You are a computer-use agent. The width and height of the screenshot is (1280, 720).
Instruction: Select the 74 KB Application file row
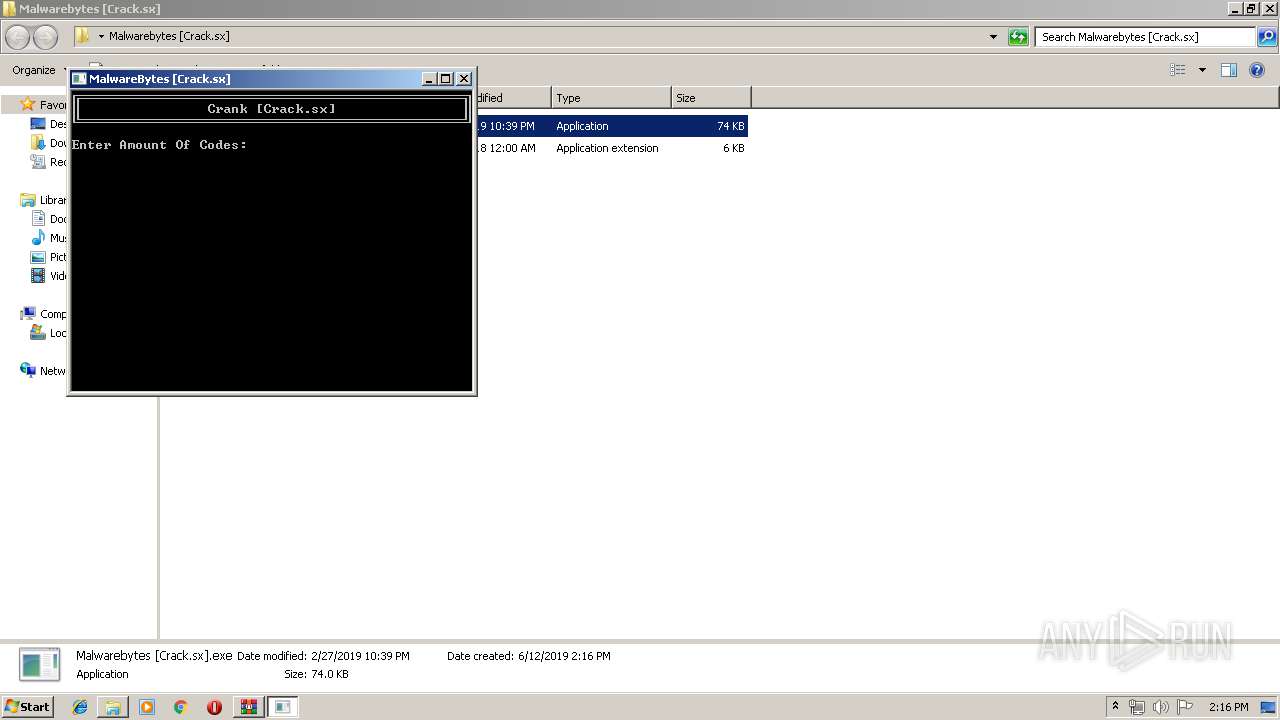[x=612, y=126]
